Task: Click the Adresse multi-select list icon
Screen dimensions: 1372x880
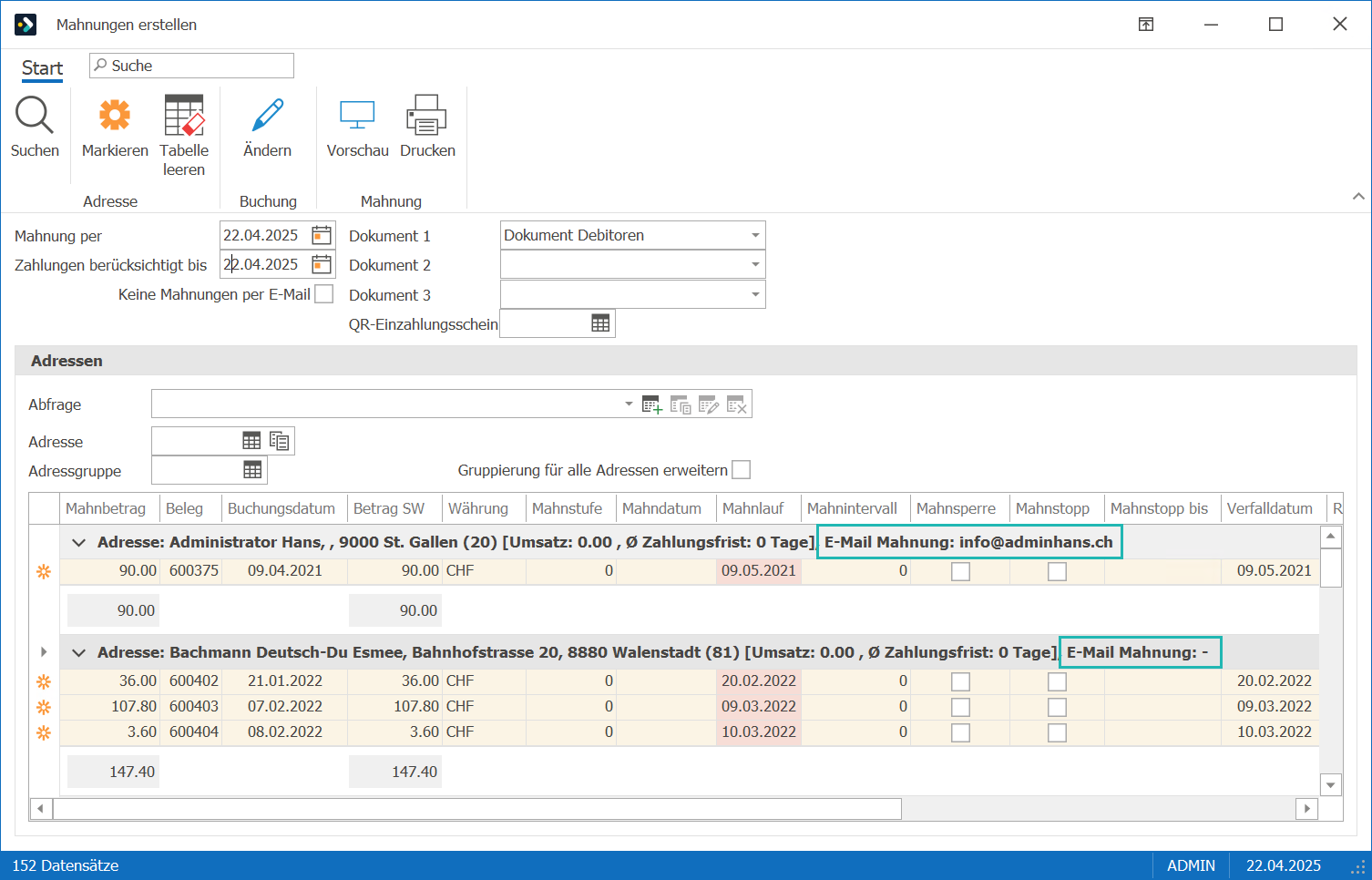Action: [x=280, y=441]
